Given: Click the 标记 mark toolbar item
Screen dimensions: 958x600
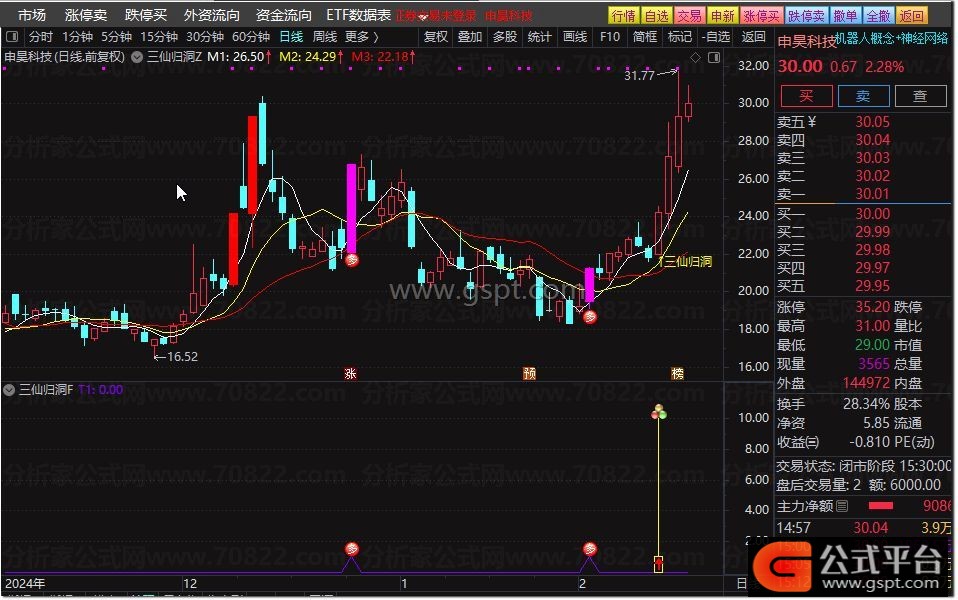Looking at the screenshot, I should click(679, 37).
